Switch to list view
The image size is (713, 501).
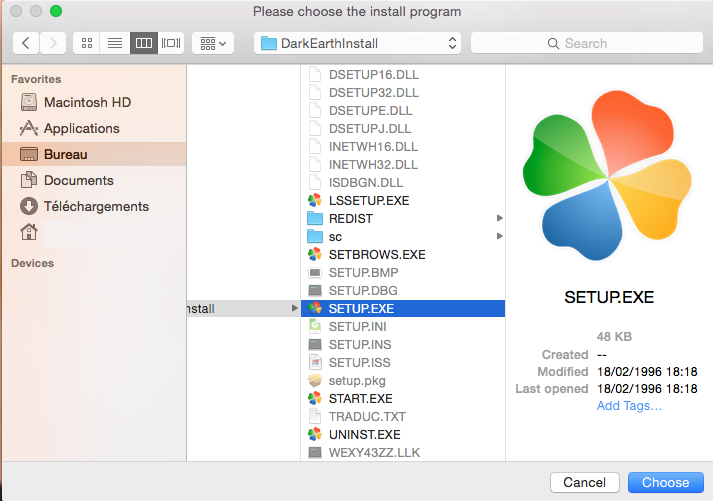pos(115,43)
